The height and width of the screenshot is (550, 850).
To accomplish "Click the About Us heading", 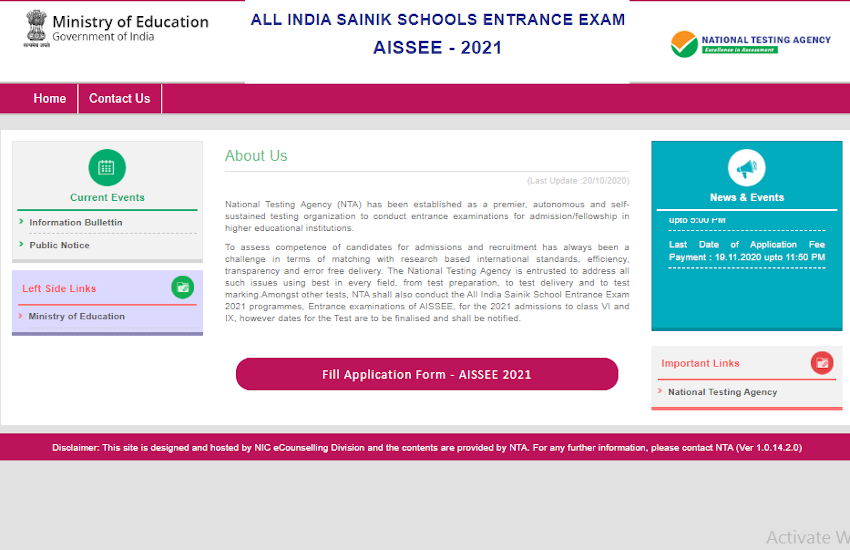I will pyautogui.click(x=256, y=156).
